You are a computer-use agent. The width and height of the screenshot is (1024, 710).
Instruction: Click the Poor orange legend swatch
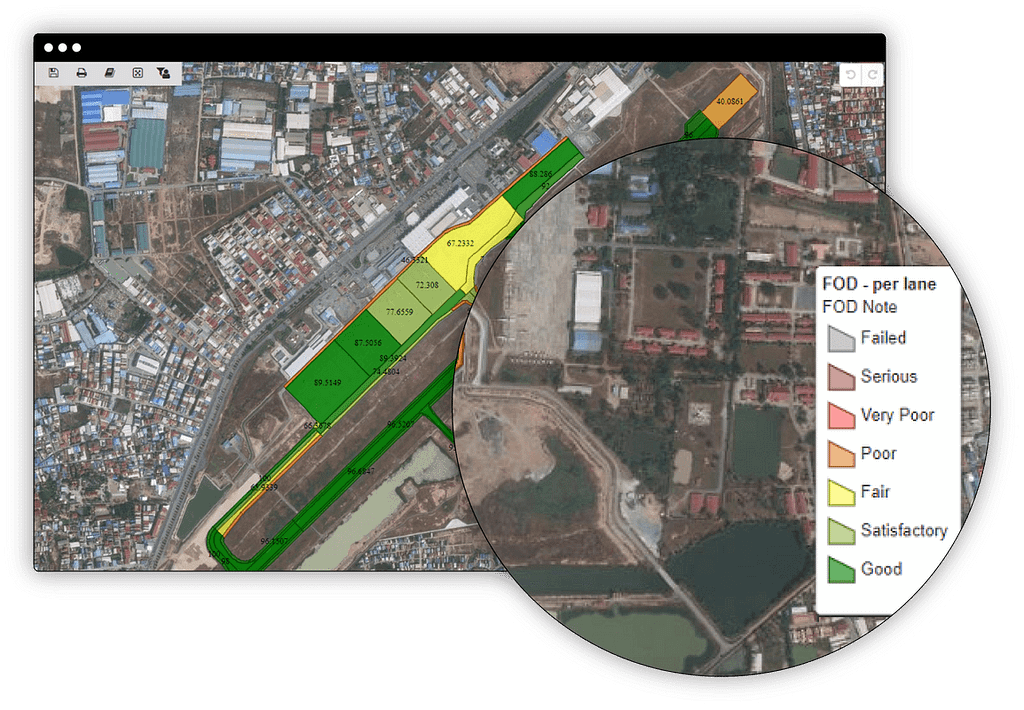[x=841, y=454]
